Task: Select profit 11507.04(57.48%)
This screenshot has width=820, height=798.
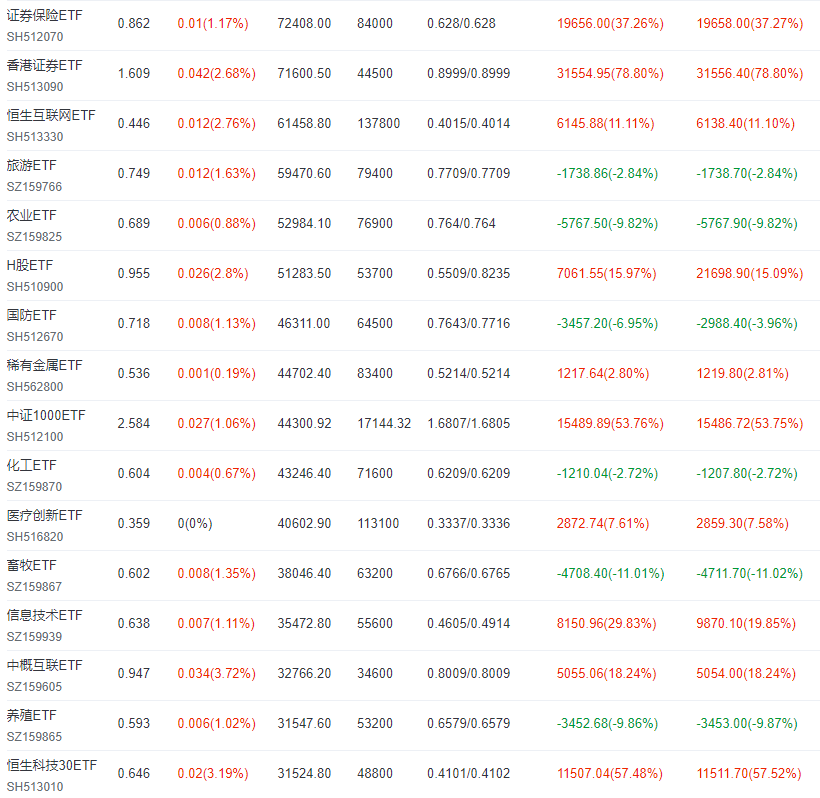Action: point(610,773)
